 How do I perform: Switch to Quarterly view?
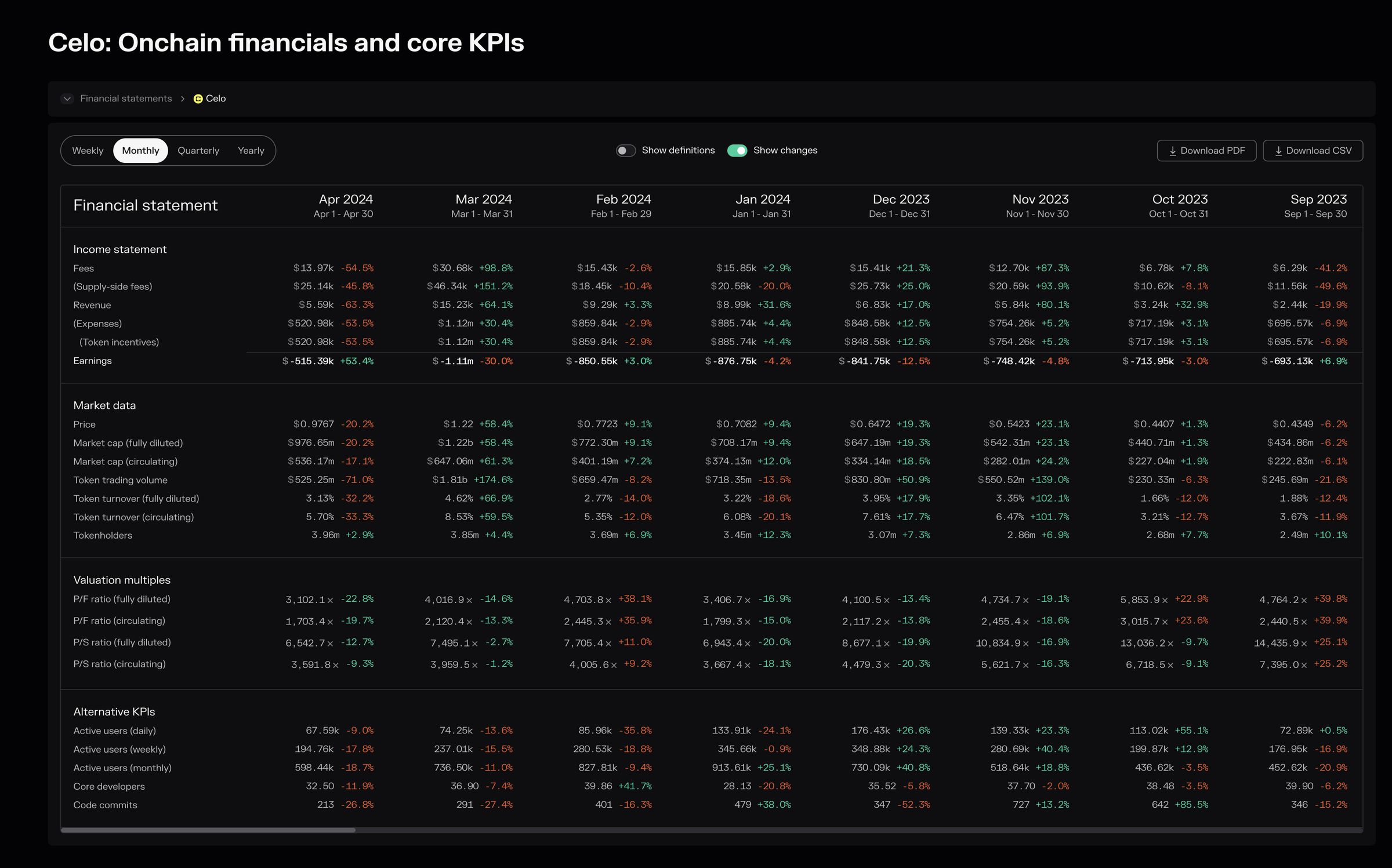pyautogui.click(x=198, y=151)
